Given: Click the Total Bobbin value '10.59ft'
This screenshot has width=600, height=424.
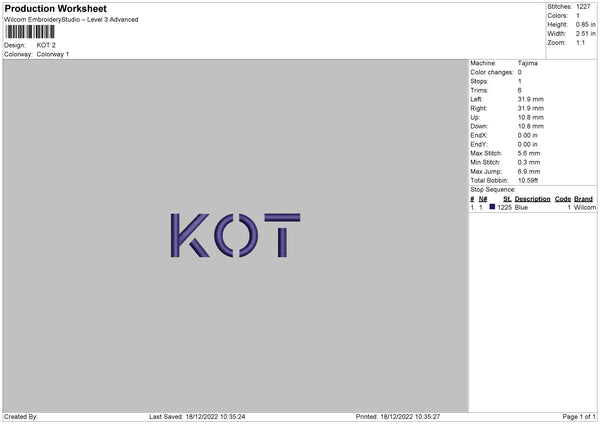Looking at the screenshot, I should click(x=528, y=180).
